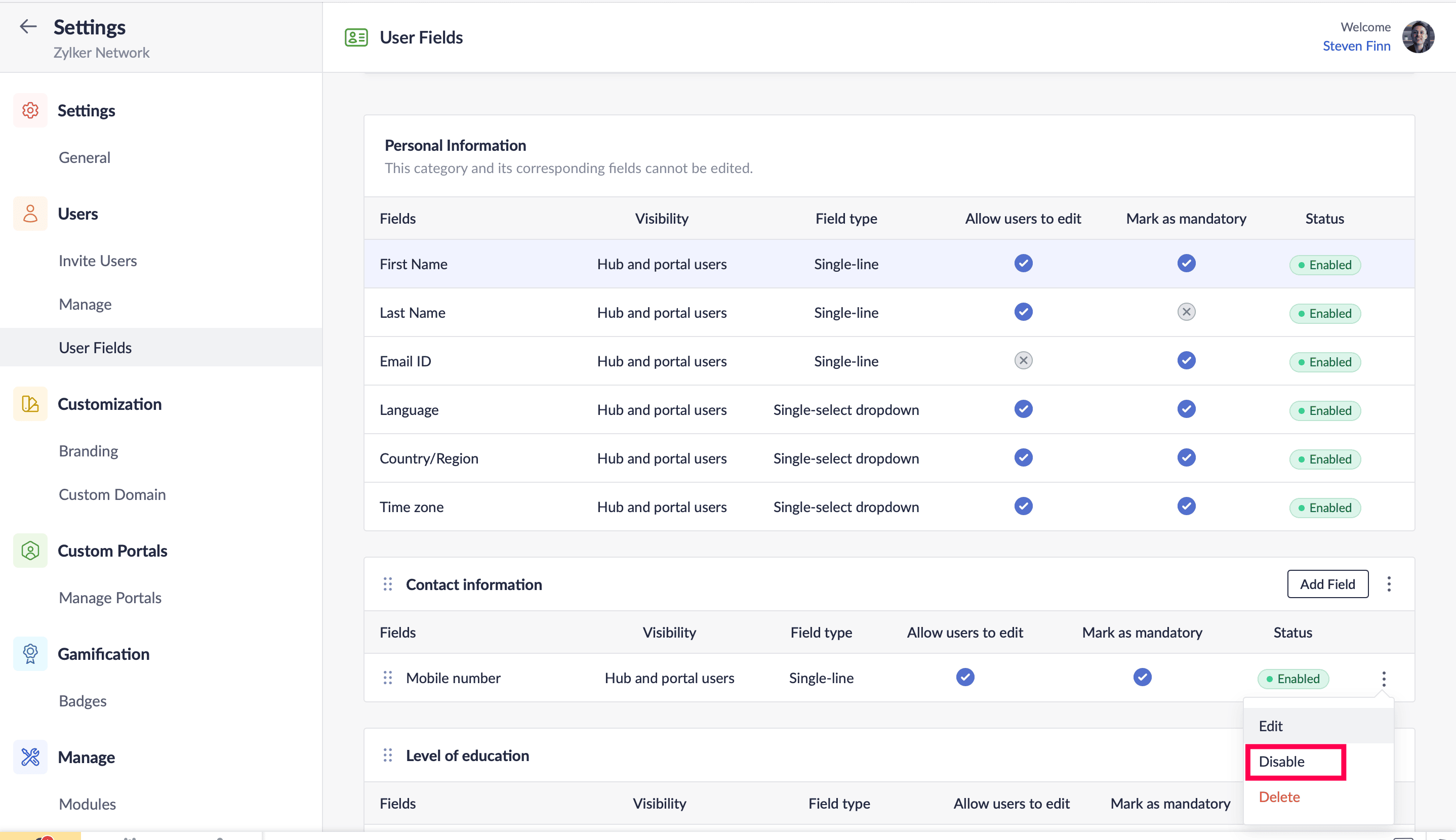The image size is (1456, 840).
Task: Select Edit in the context menu
Action: point(1271,726)
